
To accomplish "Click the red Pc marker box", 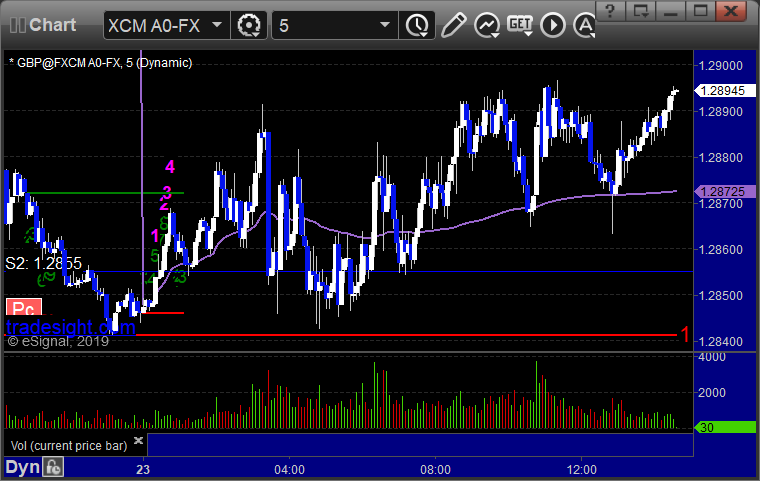I will 24,308.
